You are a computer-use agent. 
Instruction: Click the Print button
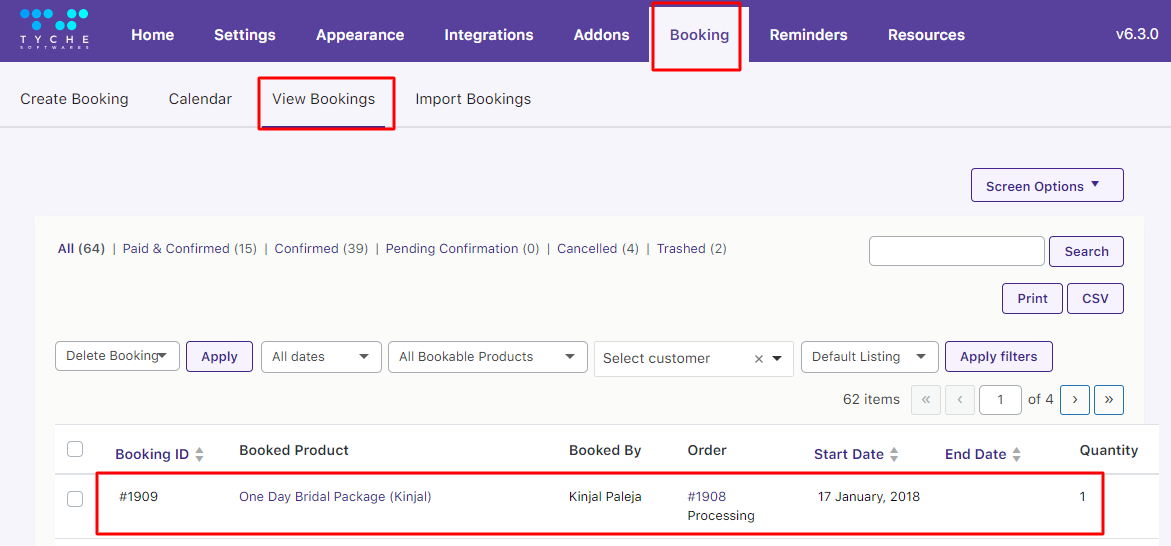click(x=1032, y=298)
